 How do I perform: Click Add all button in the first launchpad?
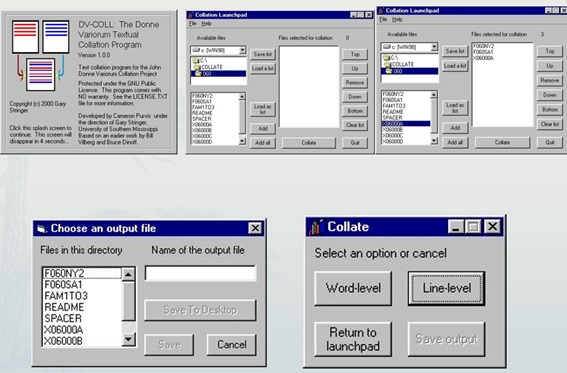click(263, 143)
